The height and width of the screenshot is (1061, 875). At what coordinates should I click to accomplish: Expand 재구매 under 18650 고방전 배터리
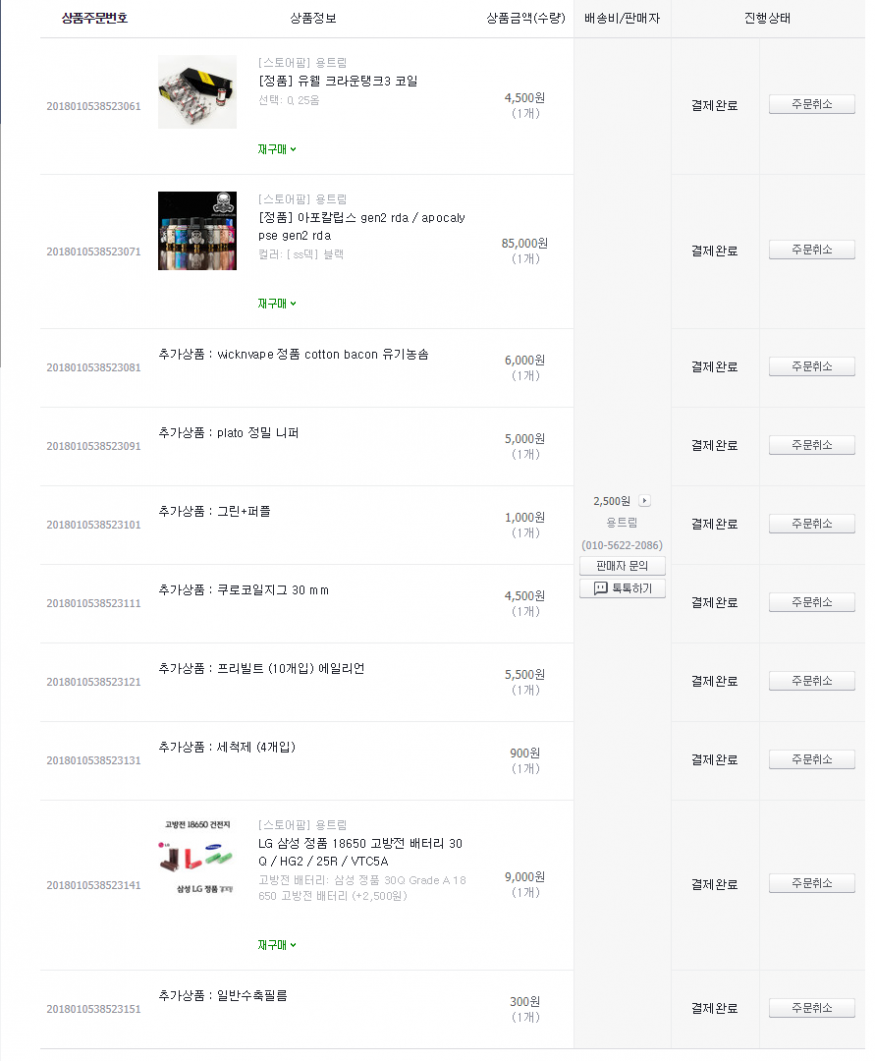click(x=277, y=944)
